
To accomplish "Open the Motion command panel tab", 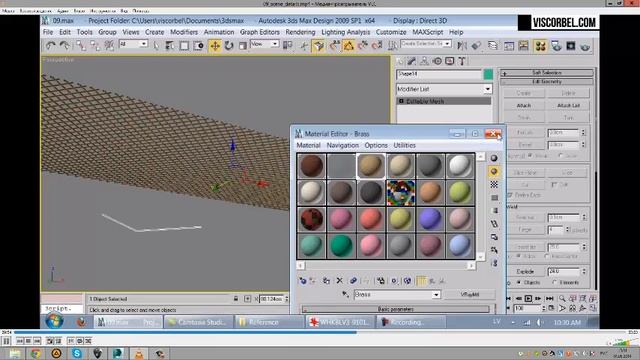I will [x=437, y=61].
